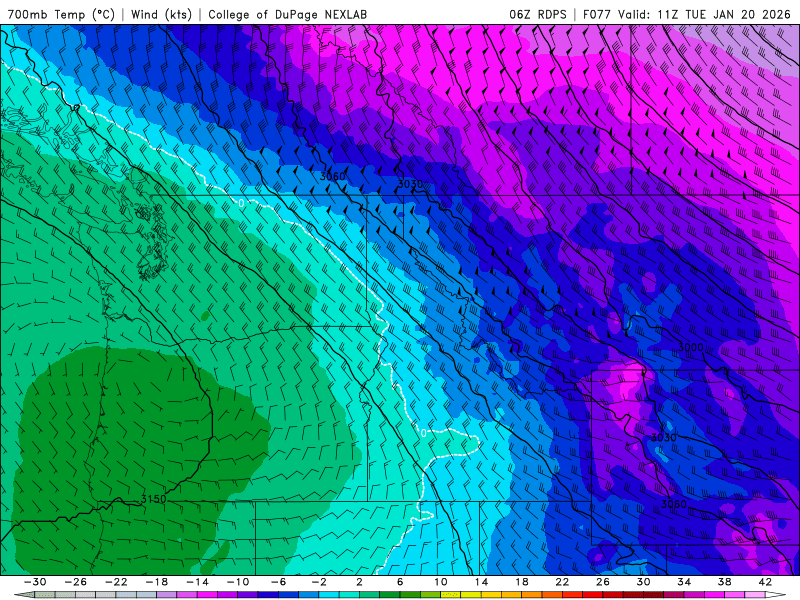Click the "18" colorbar value

tap(521, 582)
